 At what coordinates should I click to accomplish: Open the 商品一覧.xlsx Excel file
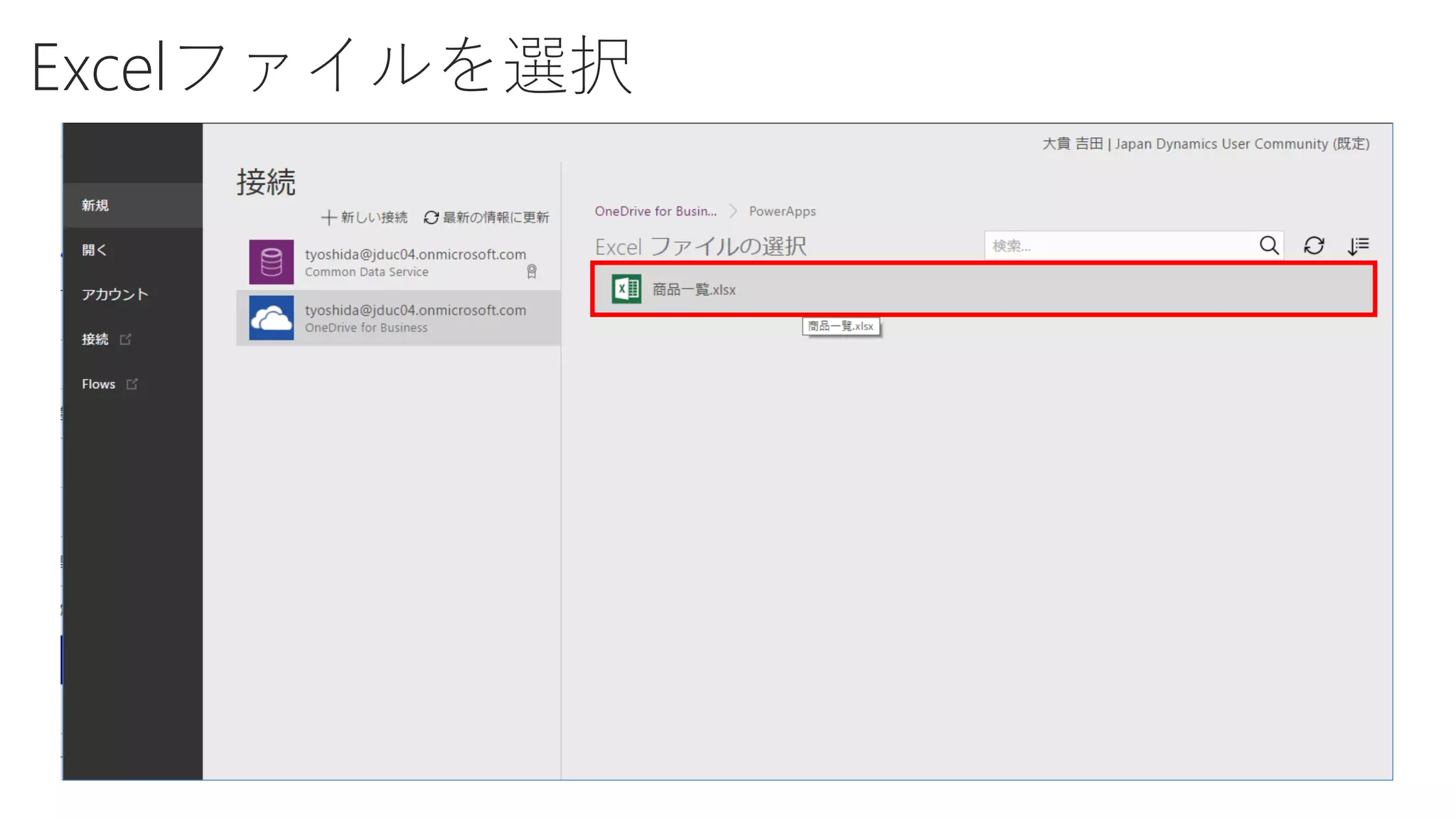[x=983, y=289]
